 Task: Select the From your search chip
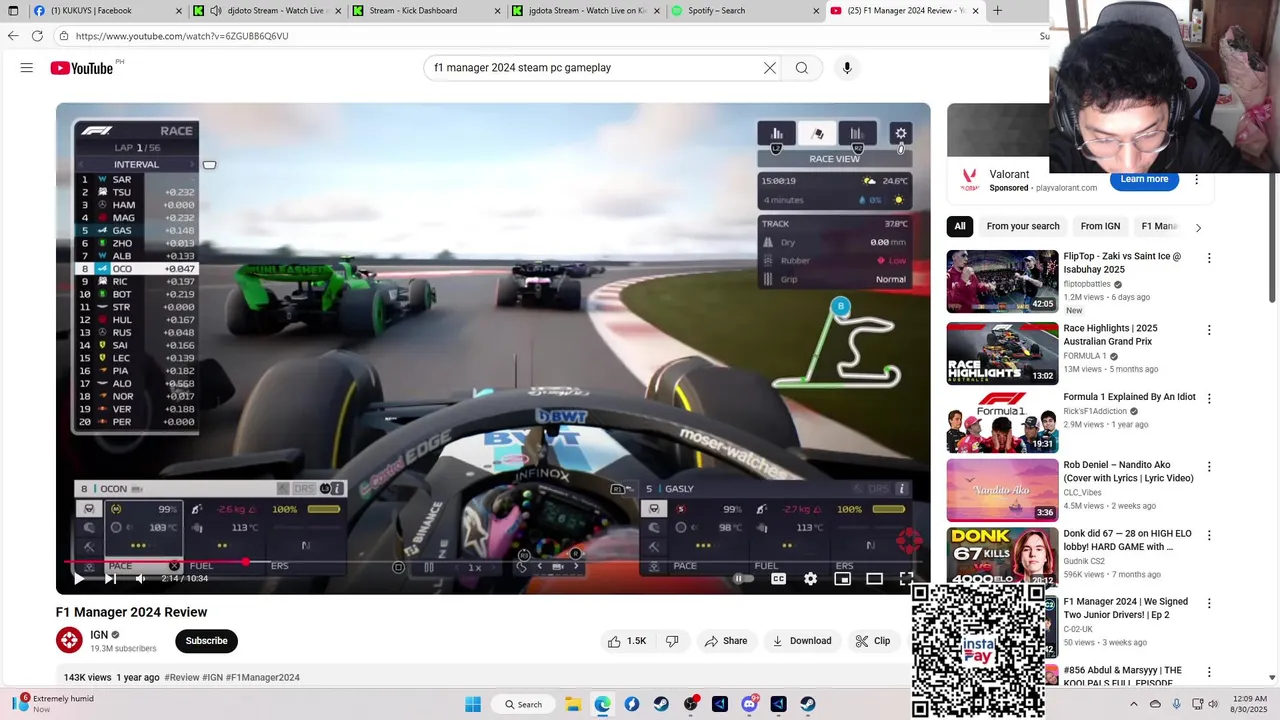point(1023,226)
